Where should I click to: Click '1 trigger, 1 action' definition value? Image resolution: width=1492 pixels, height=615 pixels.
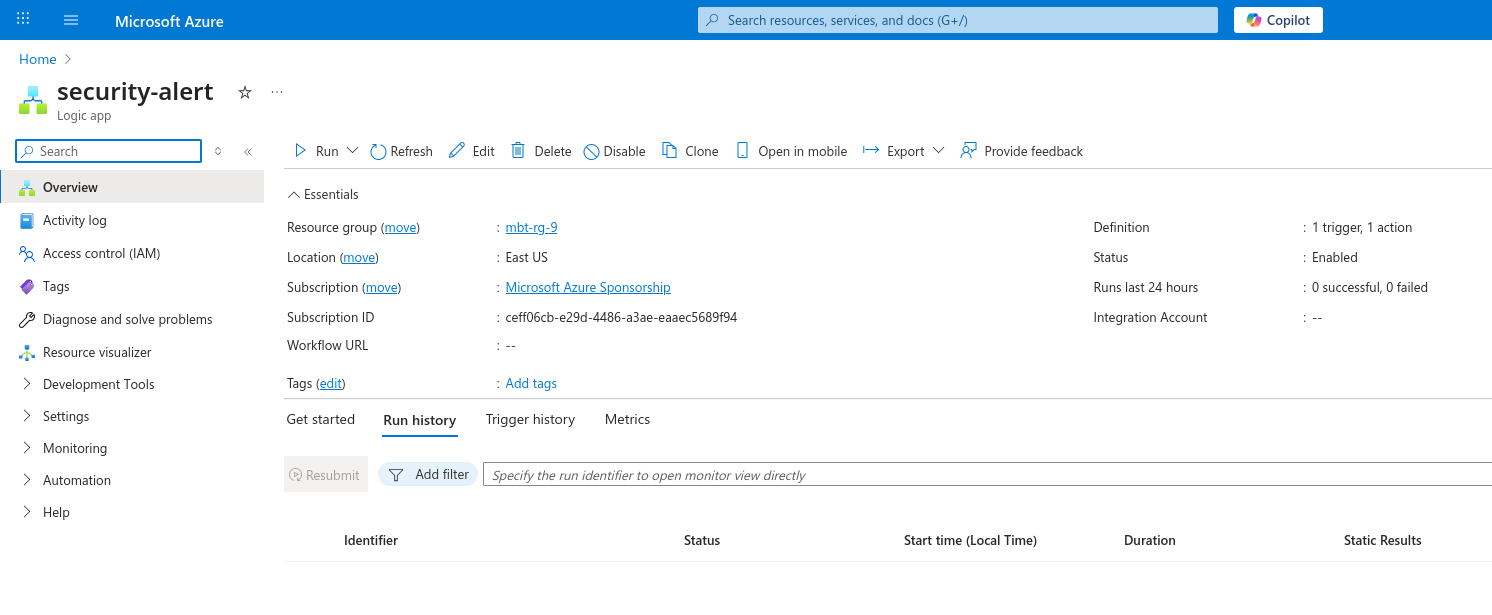tap(1362, 228)
